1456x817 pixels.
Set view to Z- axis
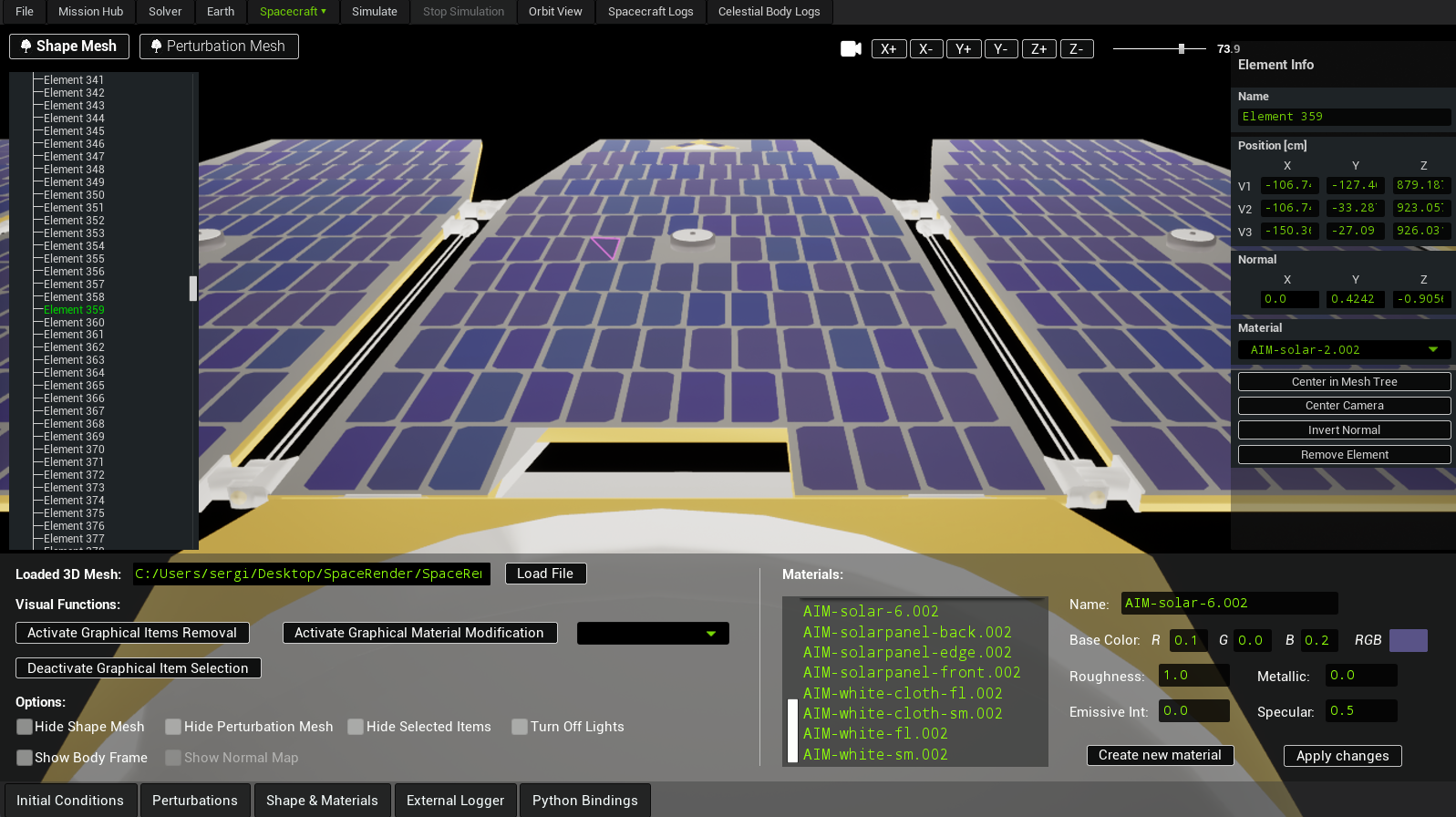(x=1076, y=49)
